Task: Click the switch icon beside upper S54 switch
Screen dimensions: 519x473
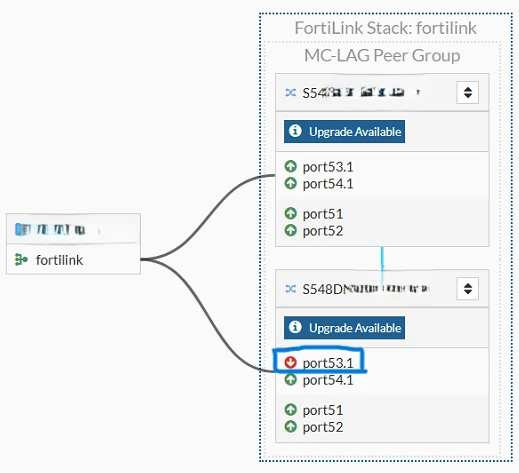Action: tap(291, 93)
